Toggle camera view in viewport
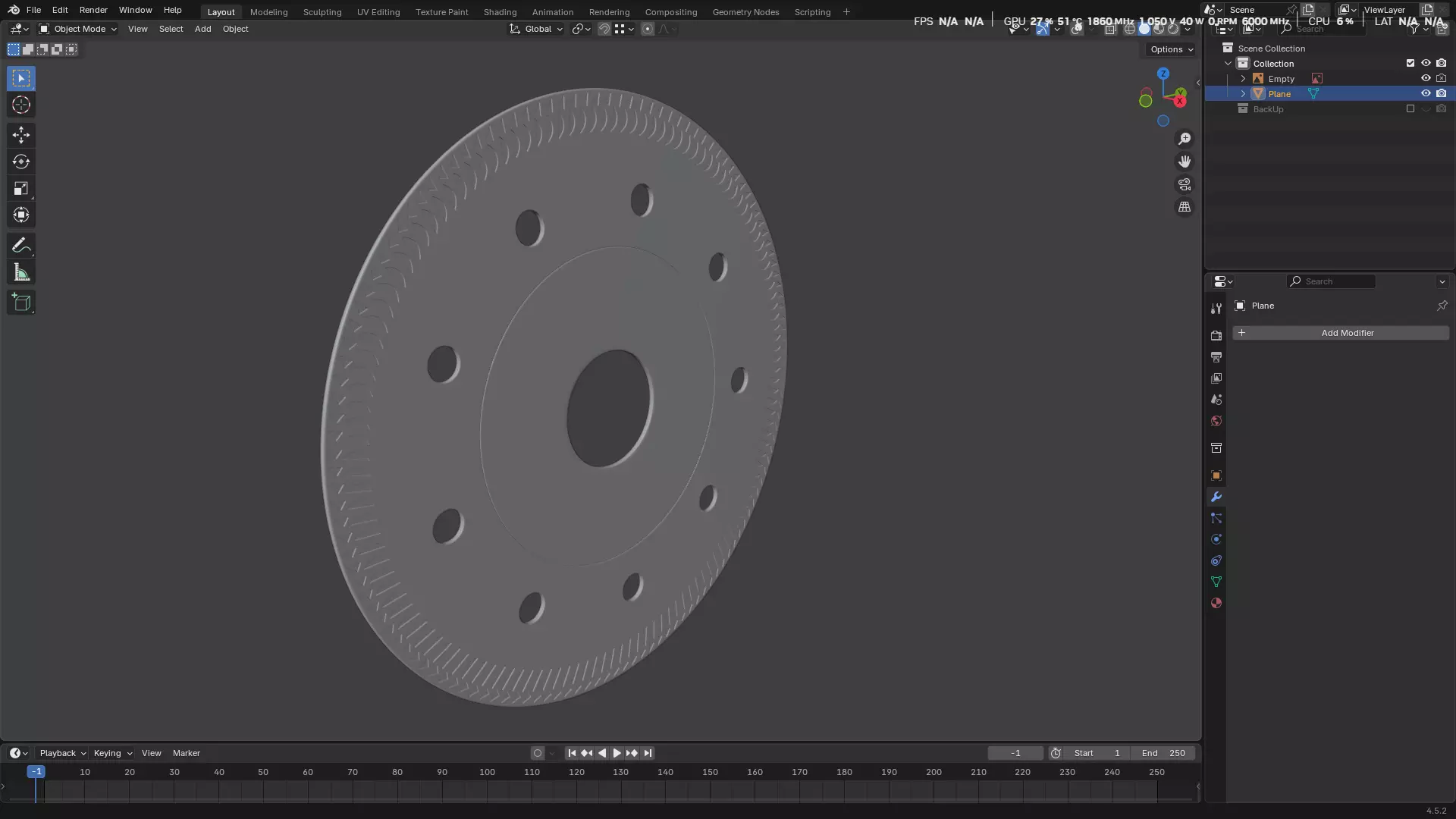 (1185, 184)
